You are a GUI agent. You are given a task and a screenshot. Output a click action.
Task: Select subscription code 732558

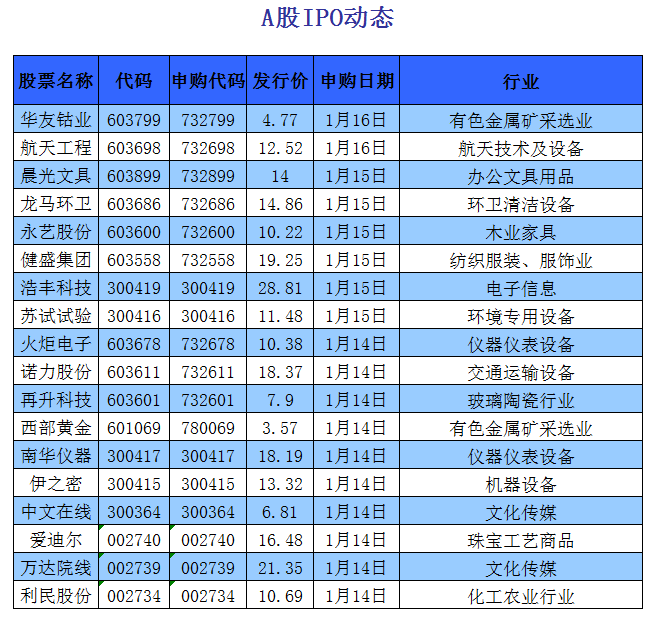(208, 260)
